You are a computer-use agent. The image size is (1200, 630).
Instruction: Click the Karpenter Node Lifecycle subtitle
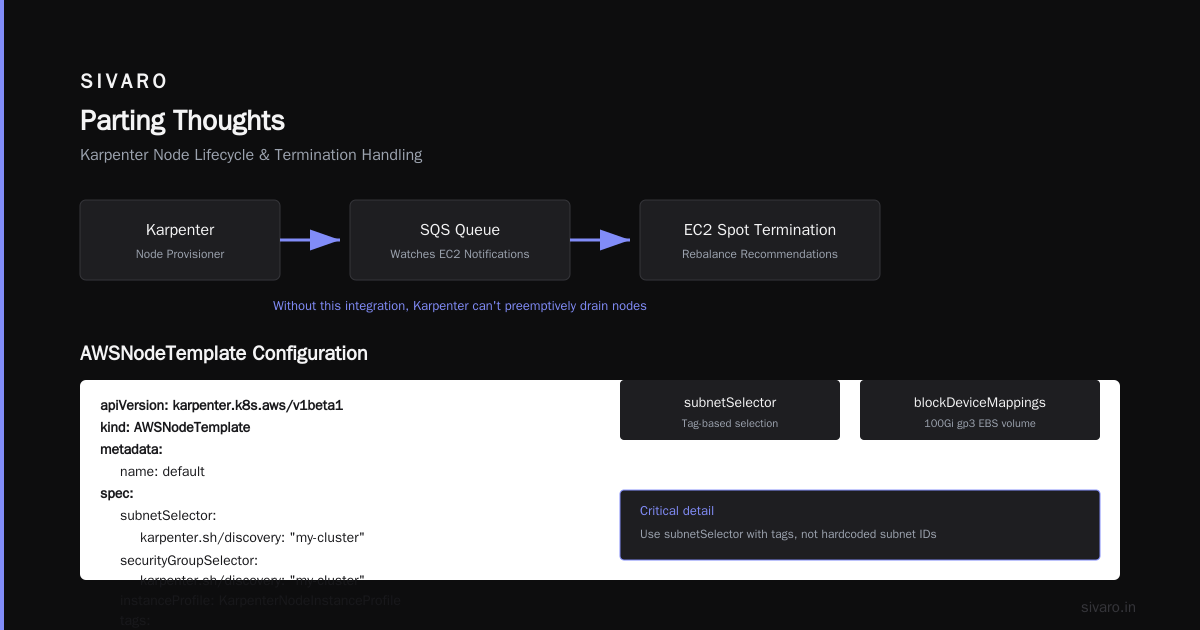point(251,155)
